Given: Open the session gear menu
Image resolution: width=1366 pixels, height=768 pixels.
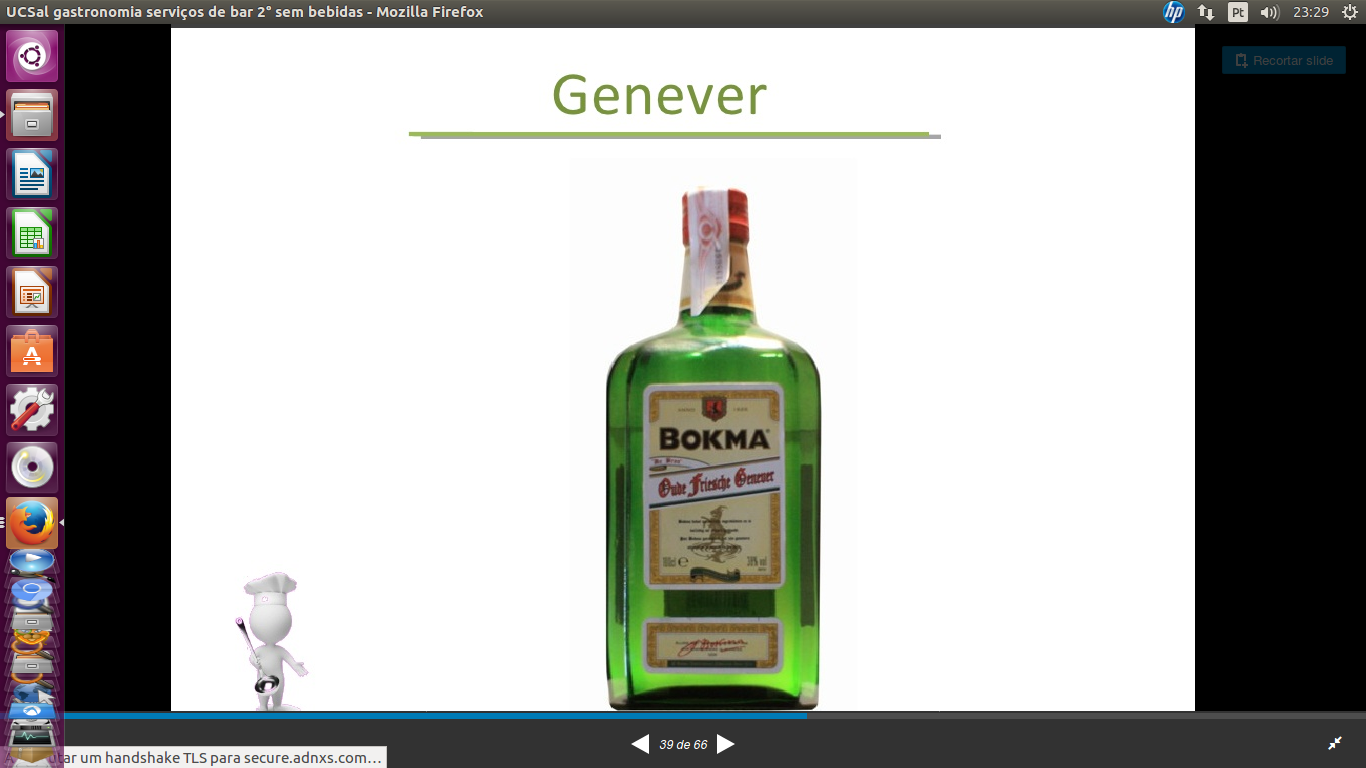Looking at the screenshot, I should 1348,12.
